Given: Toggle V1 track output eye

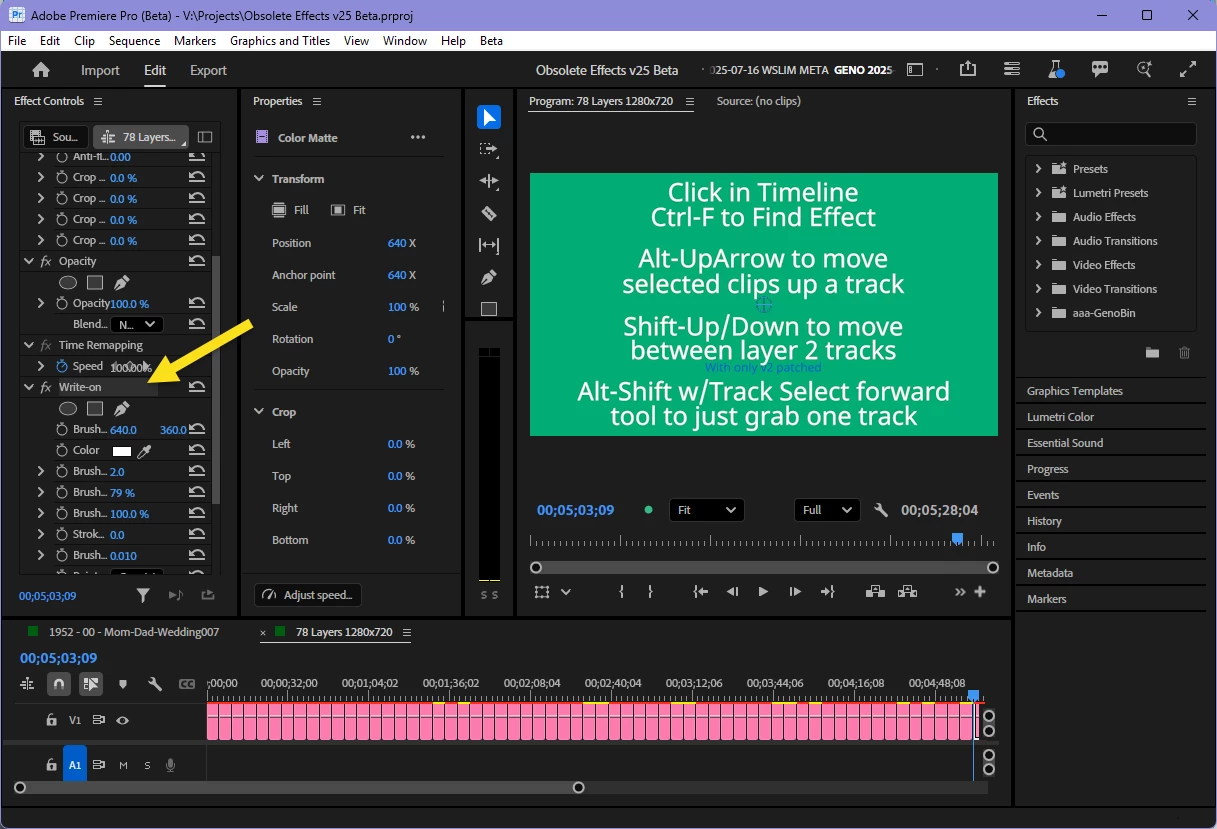Looking at the screenshot, I should coord(122,720).
